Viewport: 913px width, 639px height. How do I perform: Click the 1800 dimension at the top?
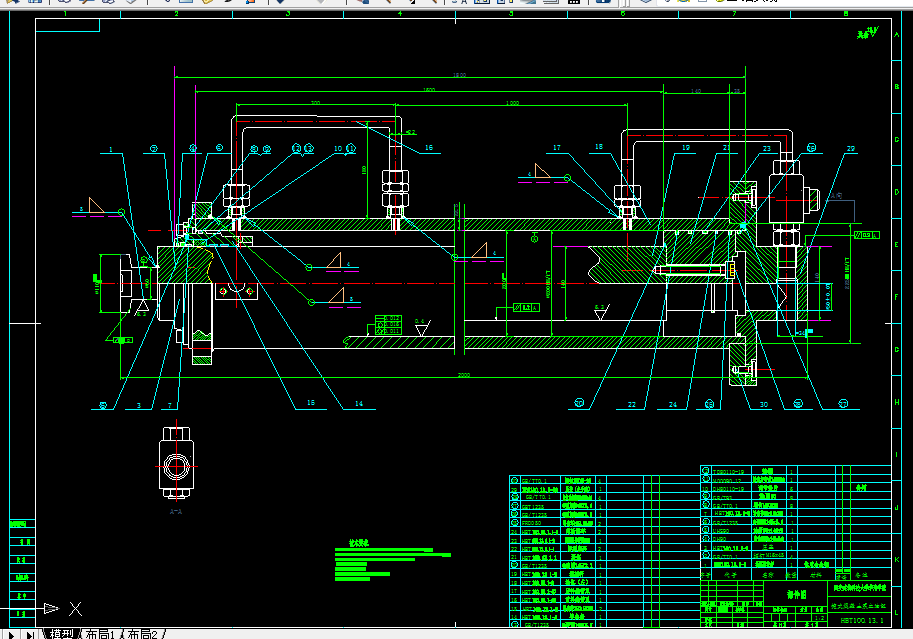click(459, 75)
